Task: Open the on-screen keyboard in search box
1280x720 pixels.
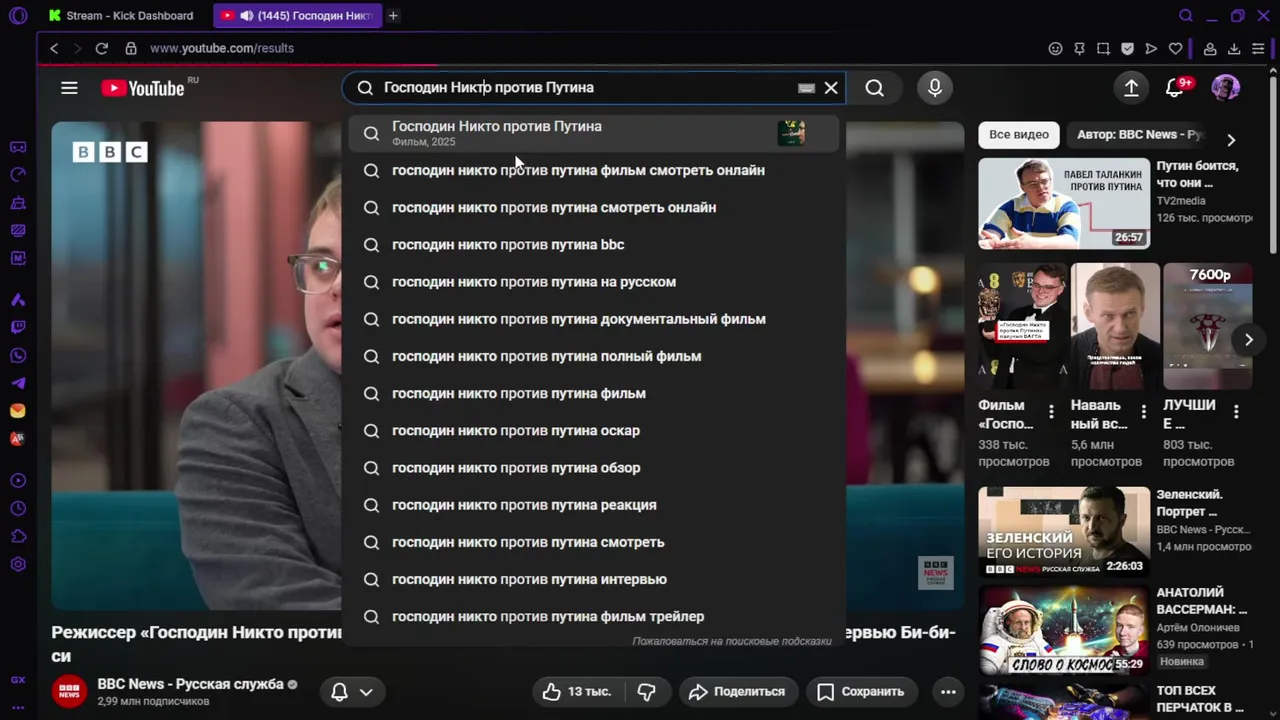Action: 806,88
